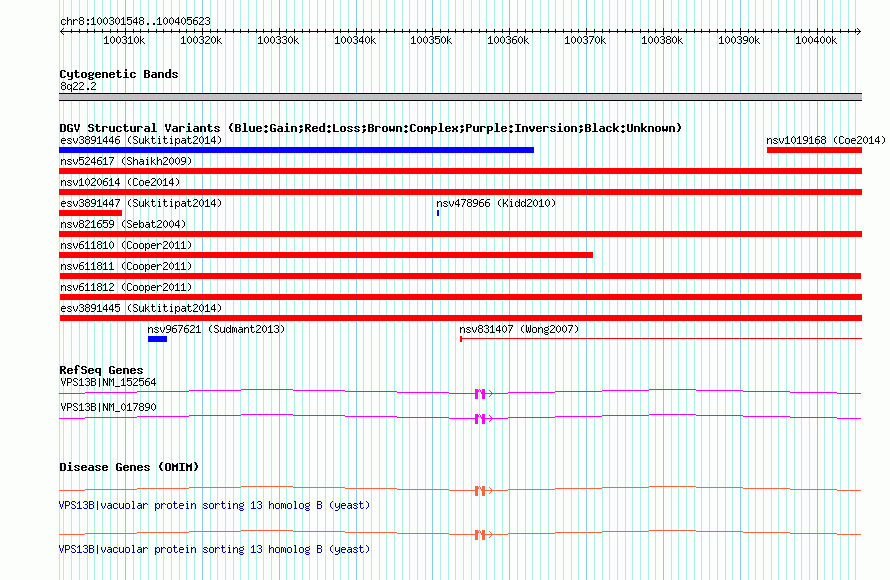Click the 100320k ruler tick label
The width and height of the screenshot is (890, 580).
point(201,40)
